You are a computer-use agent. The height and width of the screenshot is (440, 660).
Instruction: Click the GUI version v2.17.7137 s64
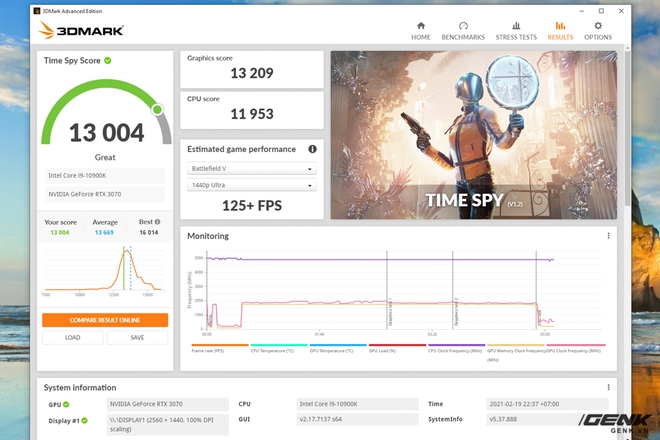357,419
